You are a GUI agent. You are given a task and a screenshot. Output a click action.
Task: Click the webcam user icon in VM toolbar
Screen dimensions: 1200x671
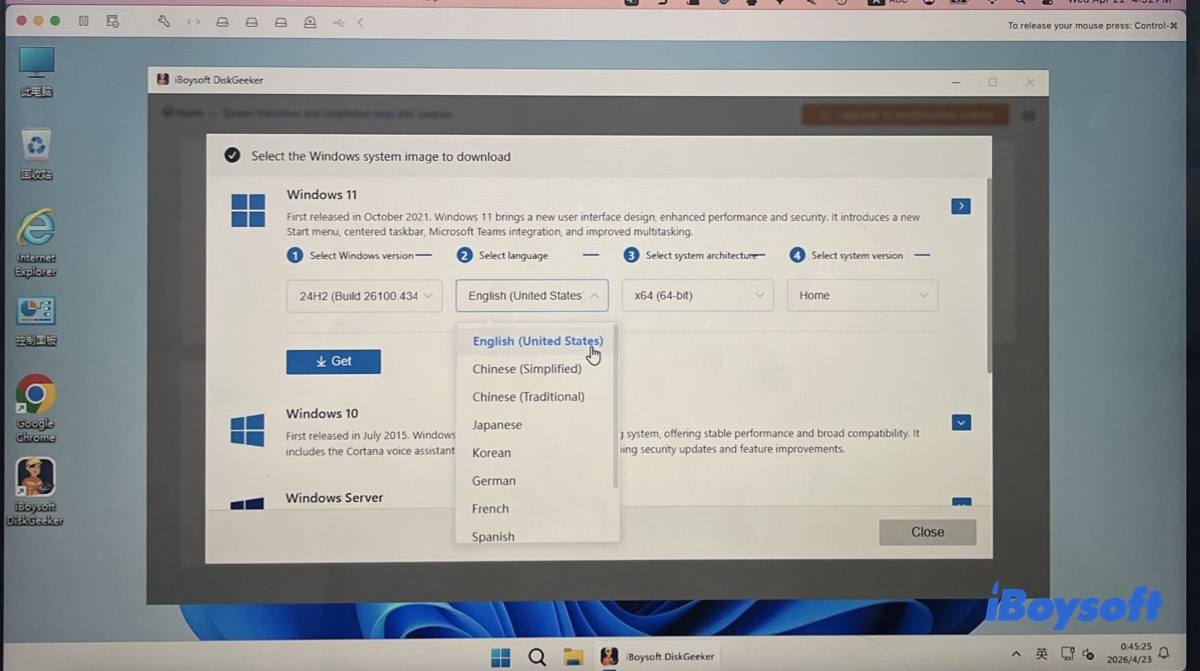[x=311, y=21]
